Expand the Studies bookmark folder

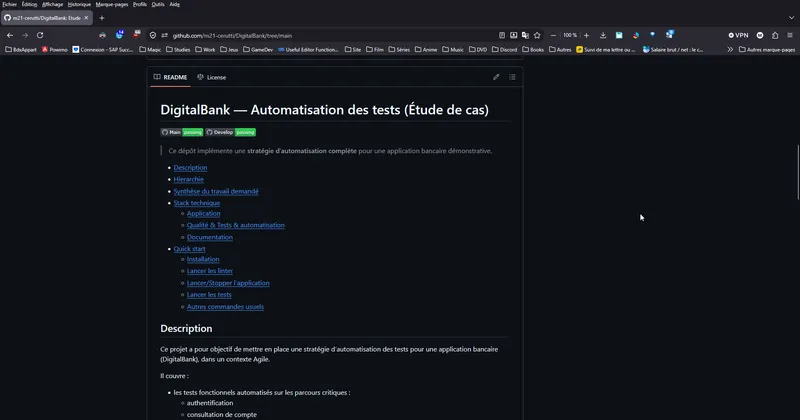pos(178,50)
